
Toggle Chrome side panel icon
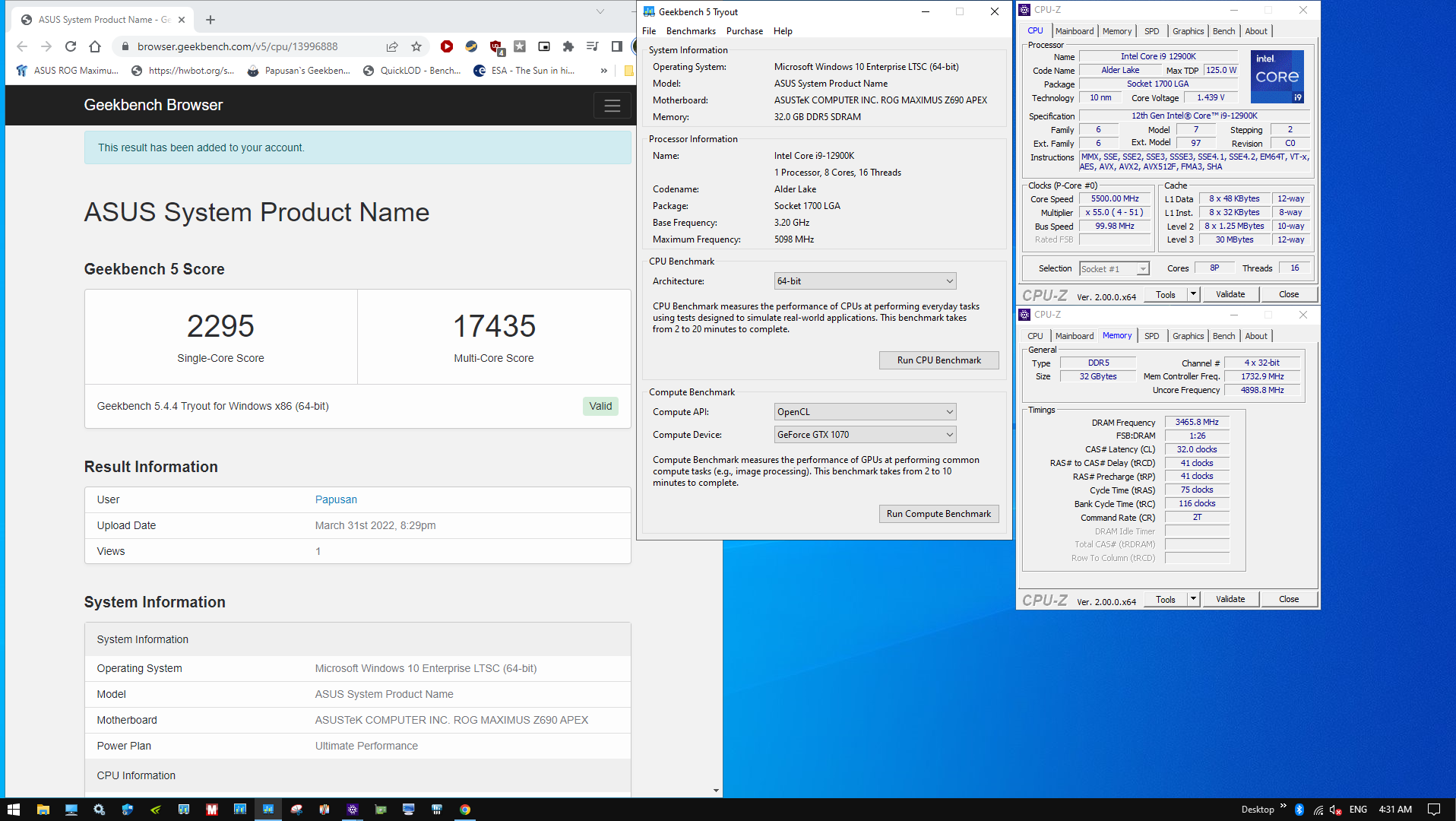(x=617, y=46)
